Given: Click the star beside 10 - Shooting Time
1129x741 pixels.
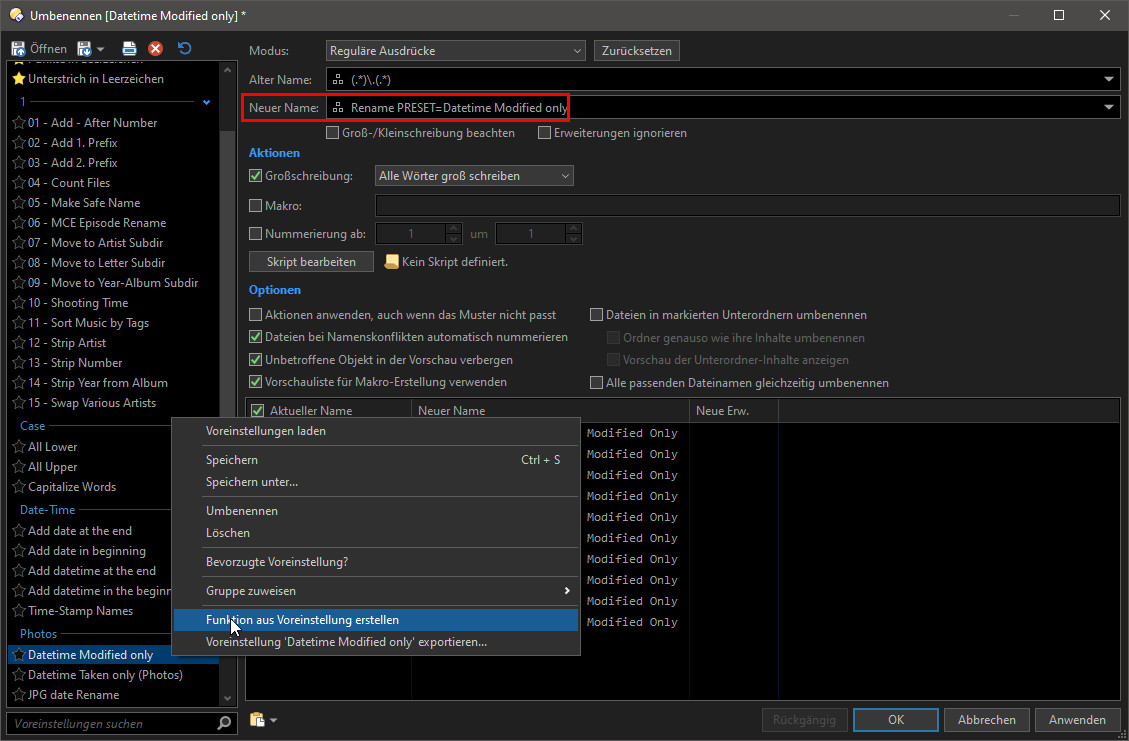Looking at the screenshot, I should pos(19,303).
